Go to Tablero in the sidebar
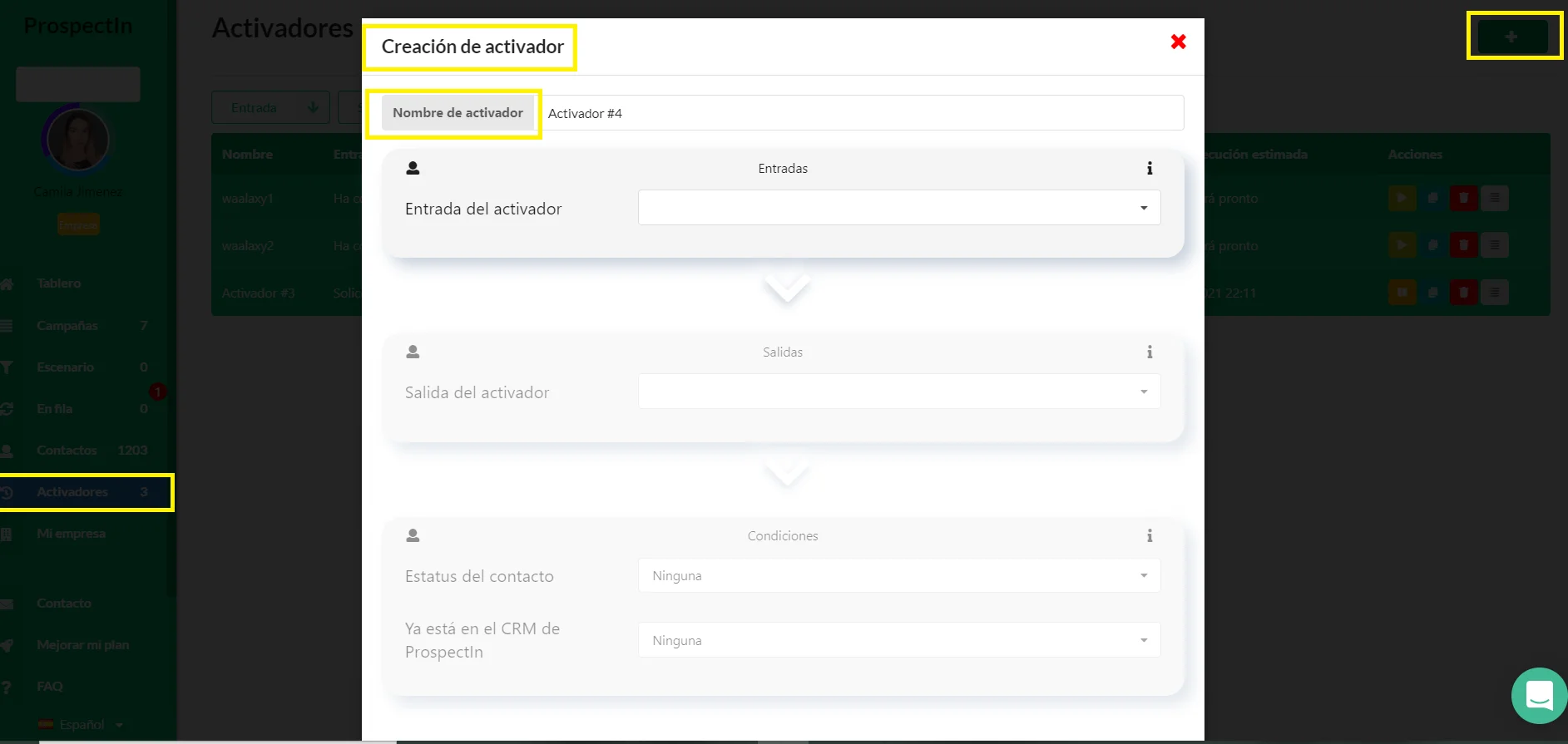The image size is (1568, 744). [x=58, y=283]
